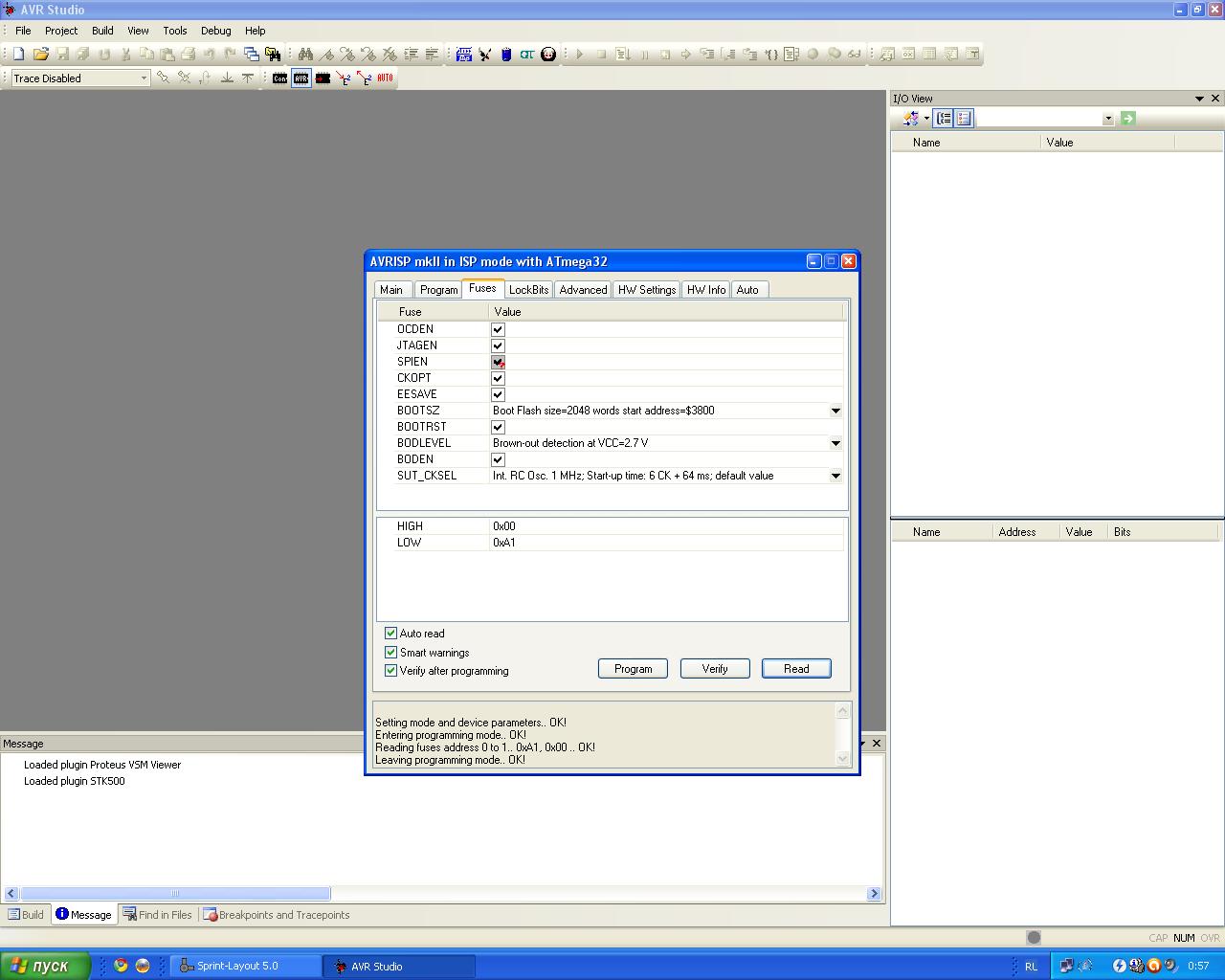Click the green go arrow in I/O View

tap(1127, 119)
